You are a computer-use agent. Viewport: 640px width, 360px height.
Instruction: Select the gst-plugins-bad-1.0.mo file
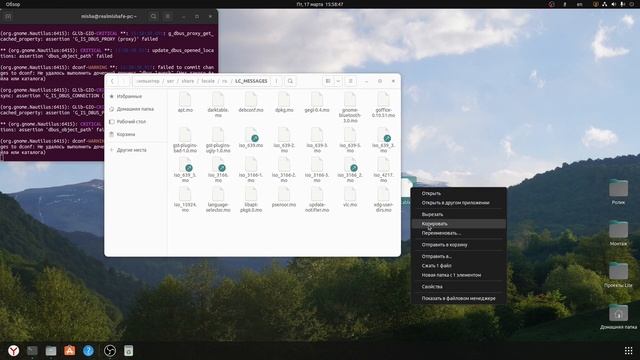(x=185, y=140)
